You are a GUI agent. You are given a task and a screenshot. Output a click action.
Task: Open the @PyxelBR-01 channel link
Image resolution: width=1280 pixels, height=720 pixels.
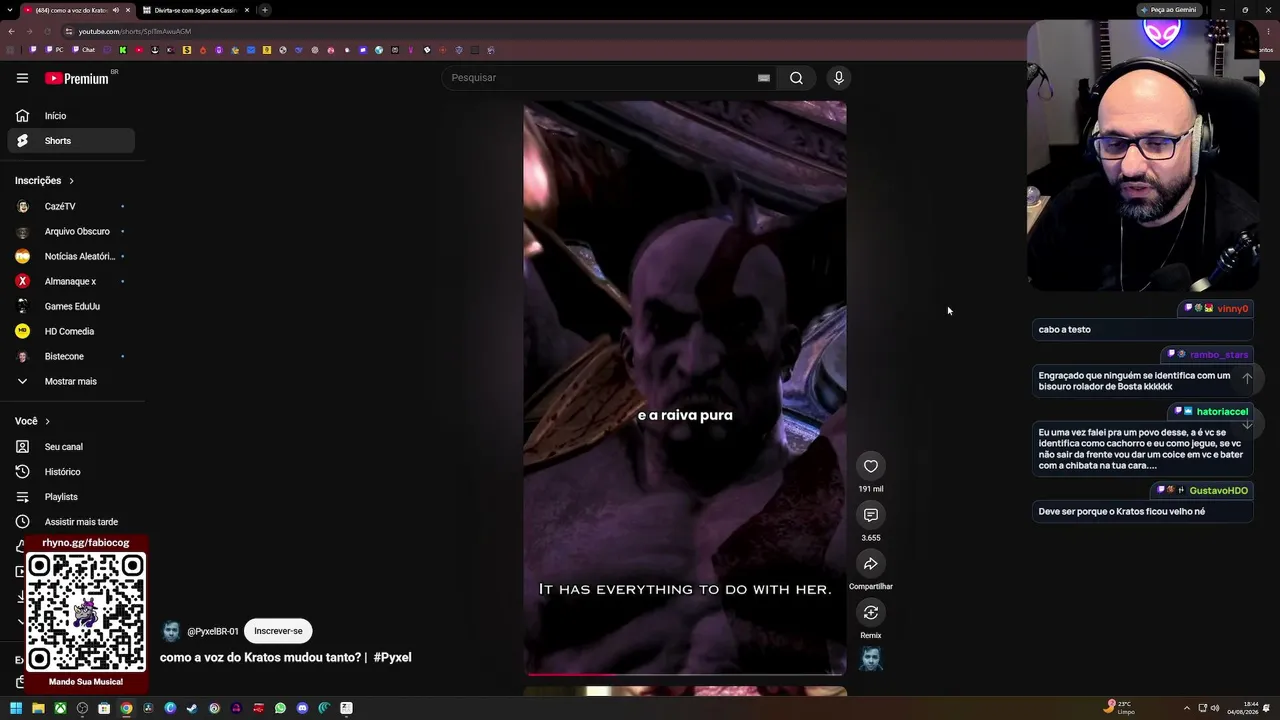coord(213,632)
